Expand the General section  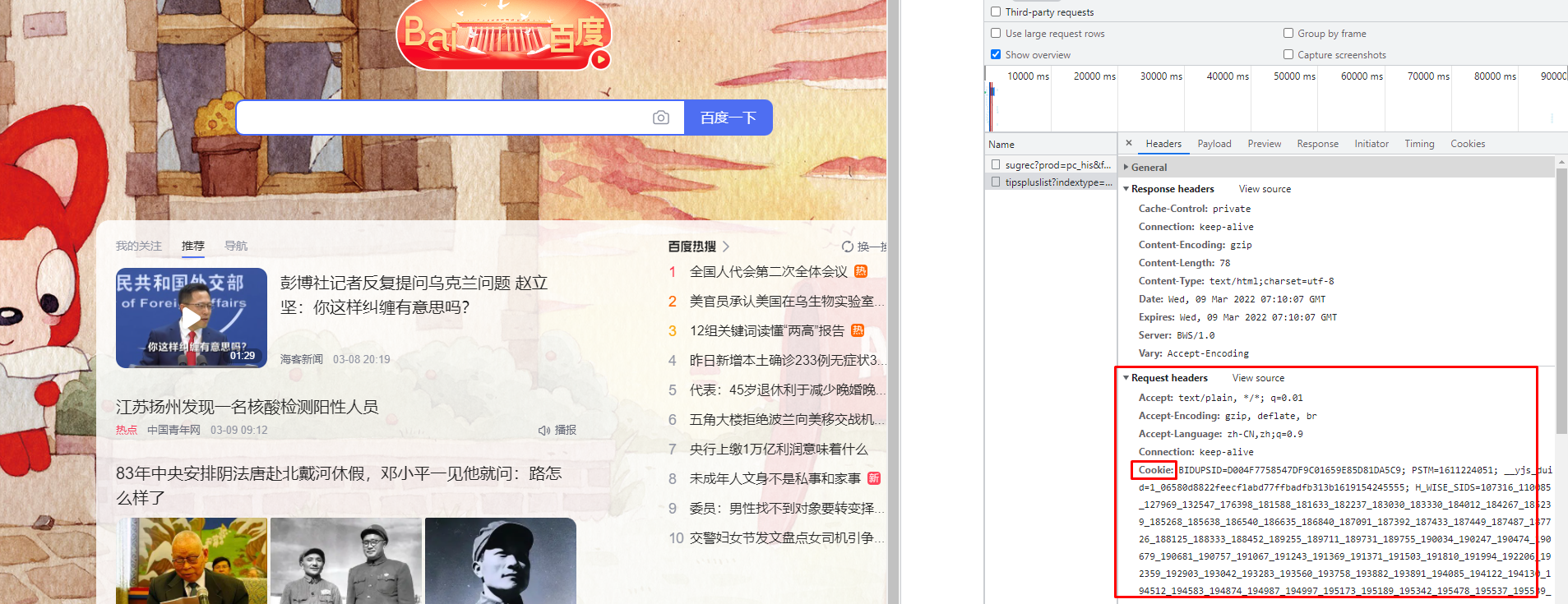[x=1126, y=167]
